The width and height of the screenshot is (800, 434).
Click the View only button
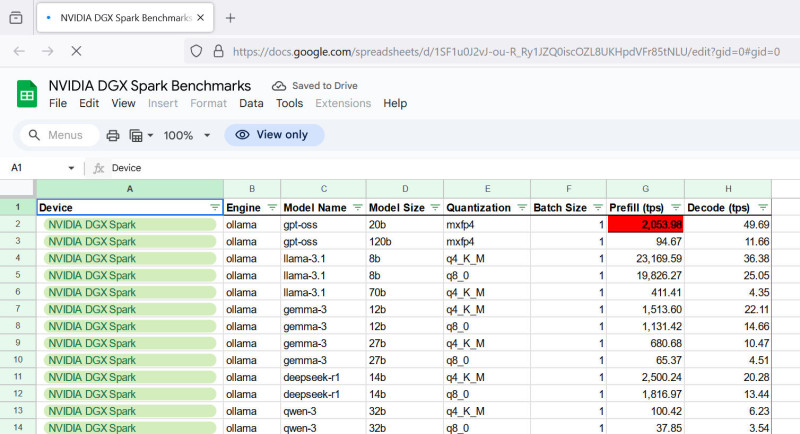coord(274,135)
